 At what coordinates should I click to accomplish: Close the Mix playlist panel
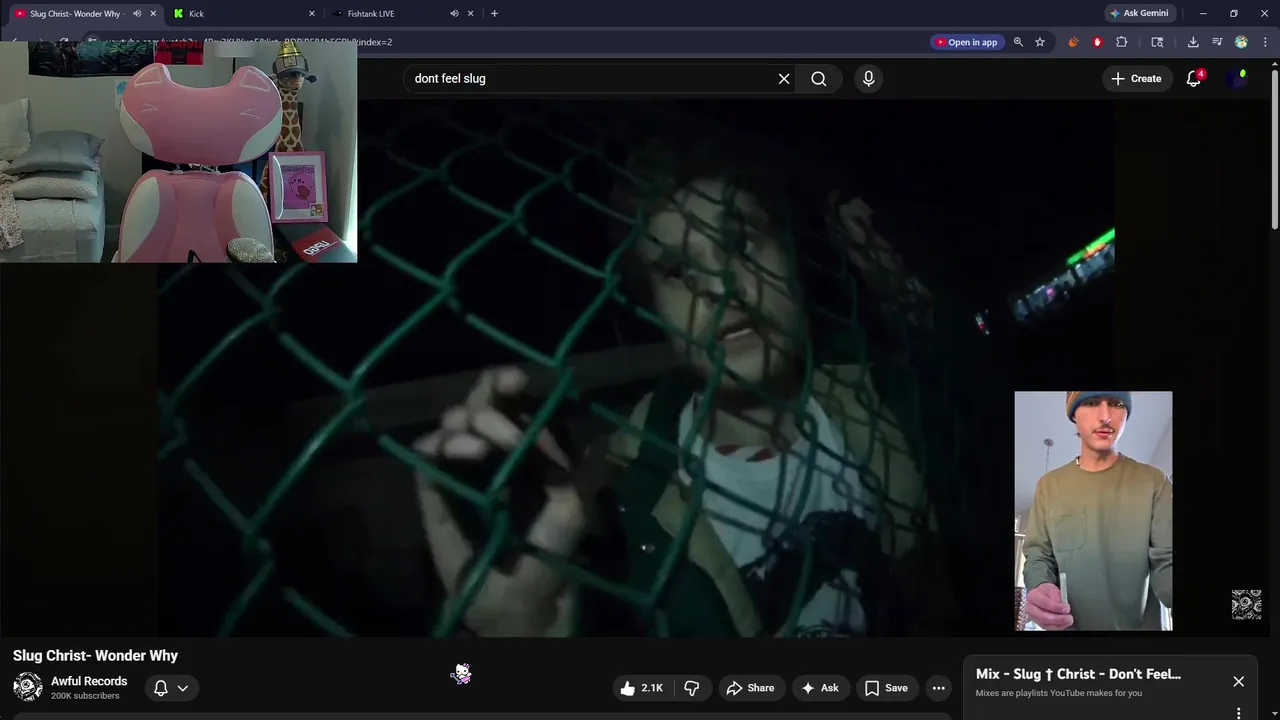click(x=1238, y=681)
